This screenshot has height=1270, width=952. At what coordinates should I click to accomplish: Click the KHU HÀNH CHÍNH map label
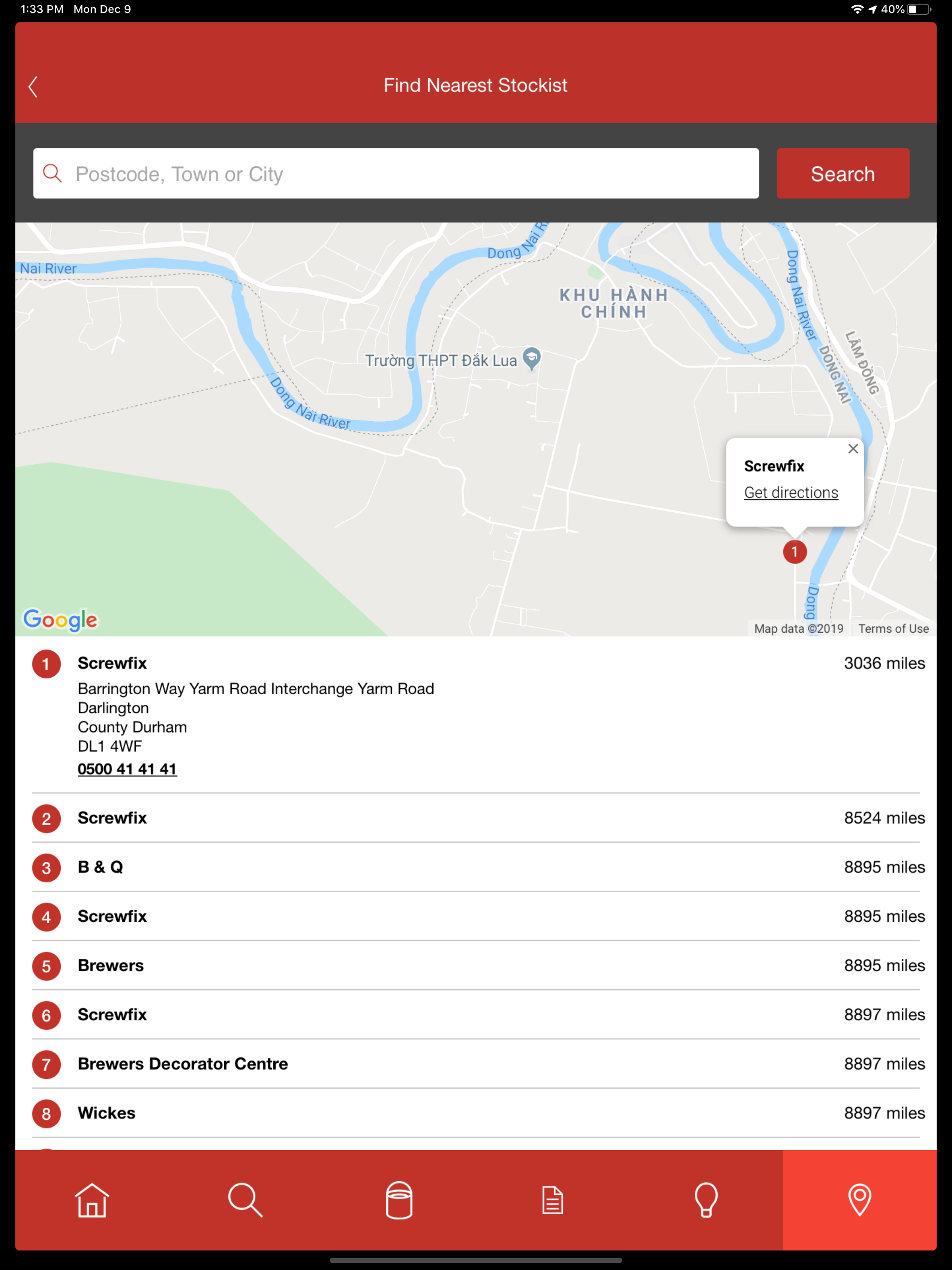pyautogui.click(x=614, y=303)
